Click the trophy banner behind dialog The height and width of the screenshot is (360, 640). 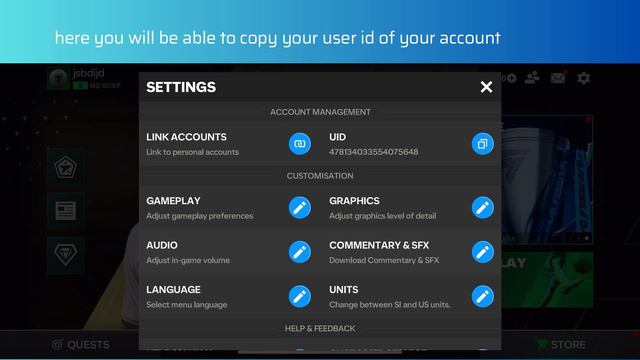coord(547,180)
